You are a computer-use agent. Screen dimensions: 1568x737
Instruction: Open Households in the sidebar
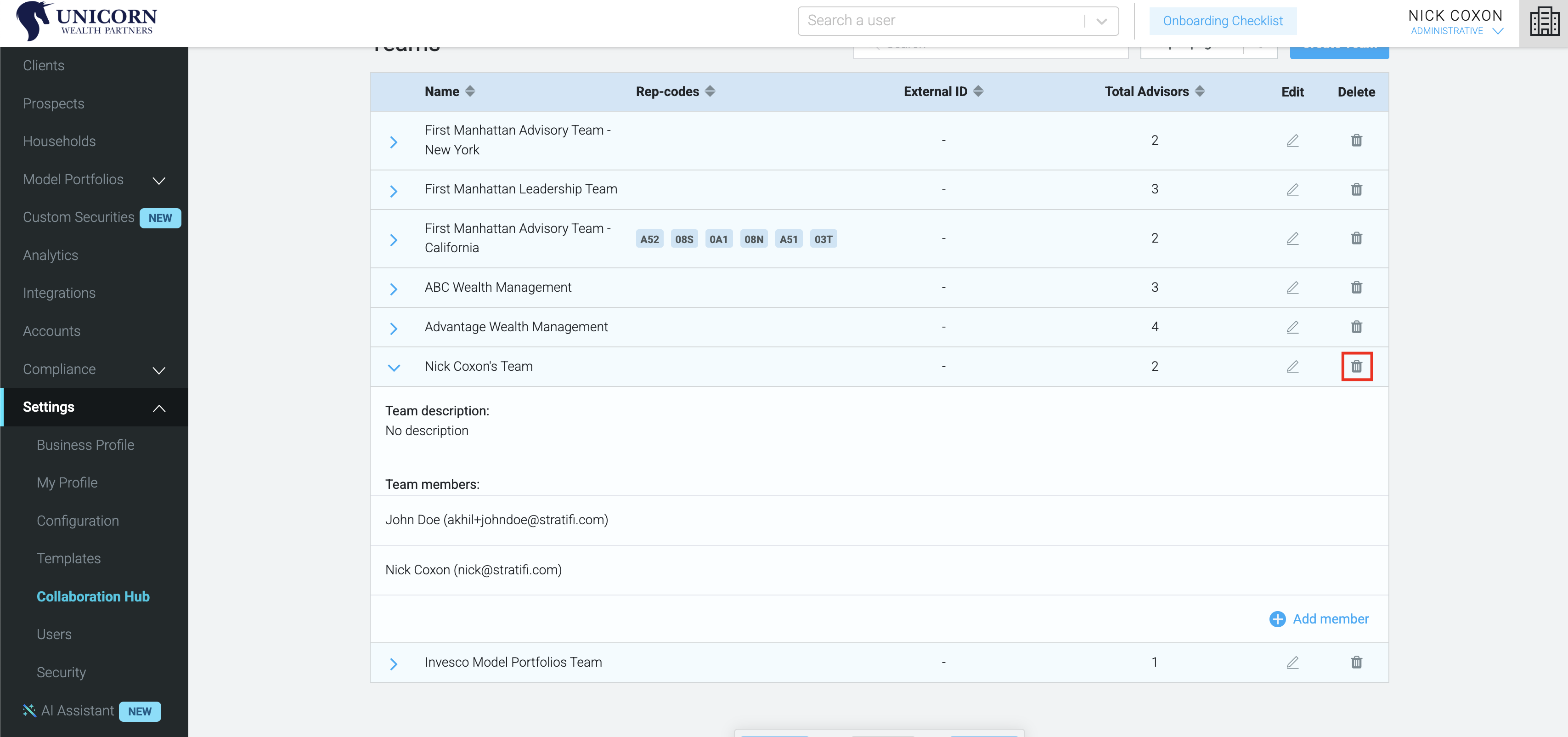pyautogui.click(x=59, y=142)
